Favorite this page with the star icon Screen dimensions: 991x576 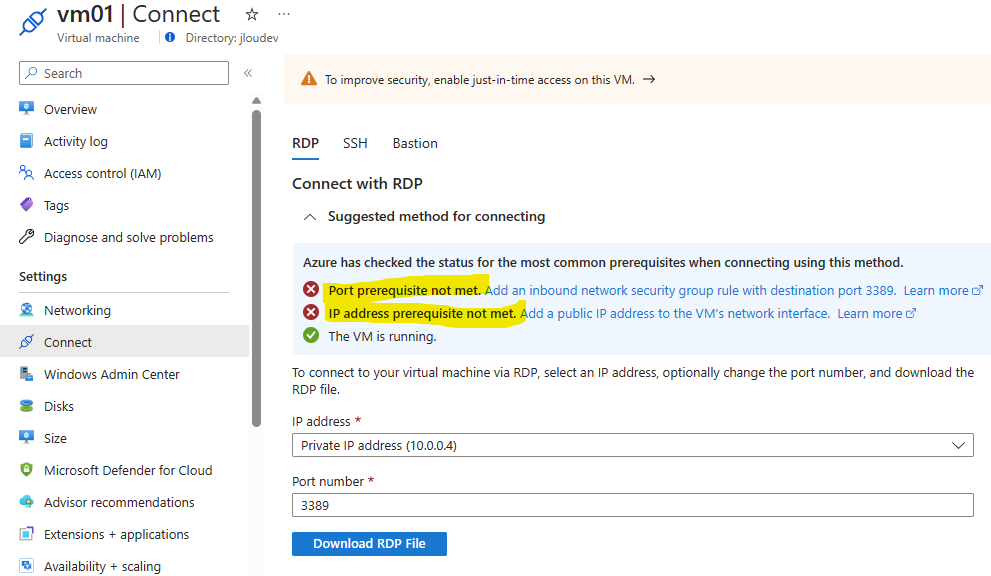tap(252, 14)
